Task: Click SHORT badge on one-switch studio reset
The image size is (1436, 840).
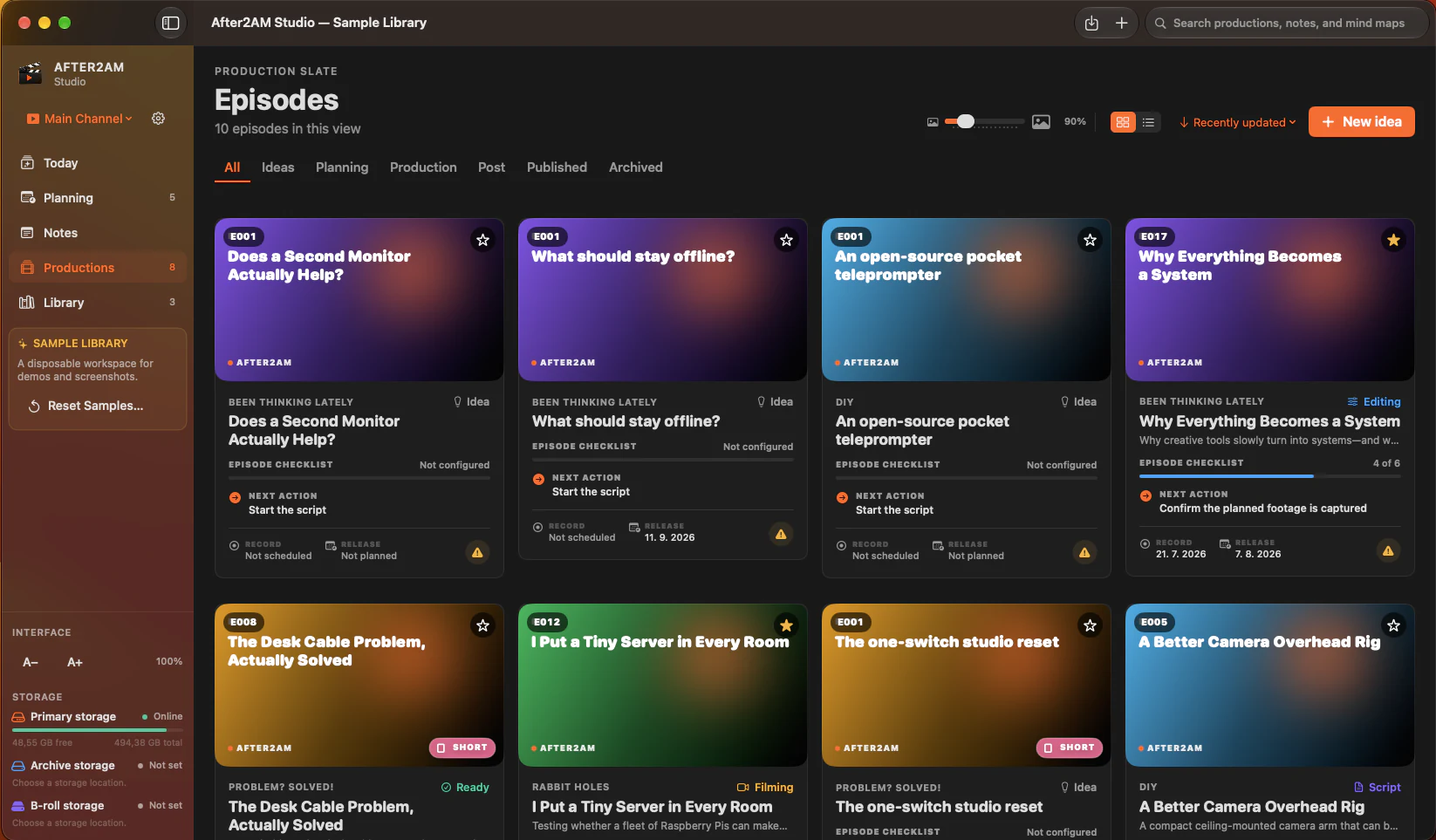Action: point(1070,748)
